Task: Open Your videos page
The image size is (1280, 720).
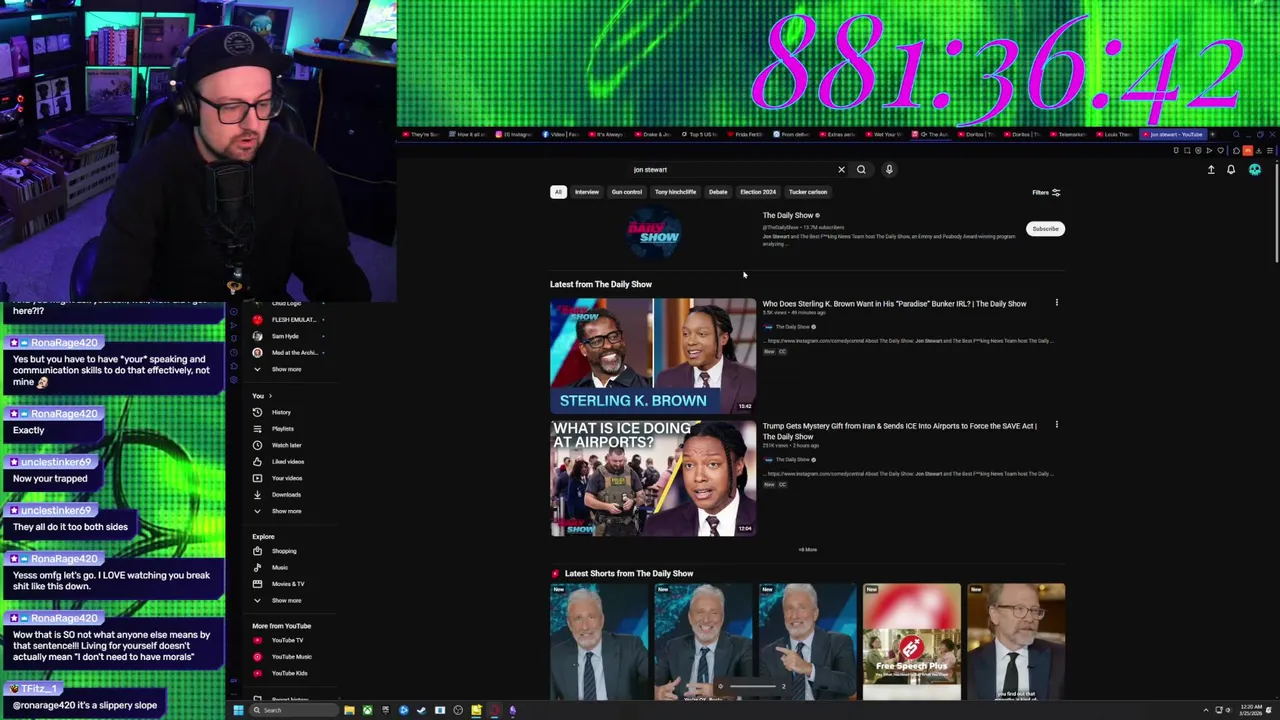Action: [286, 478]
